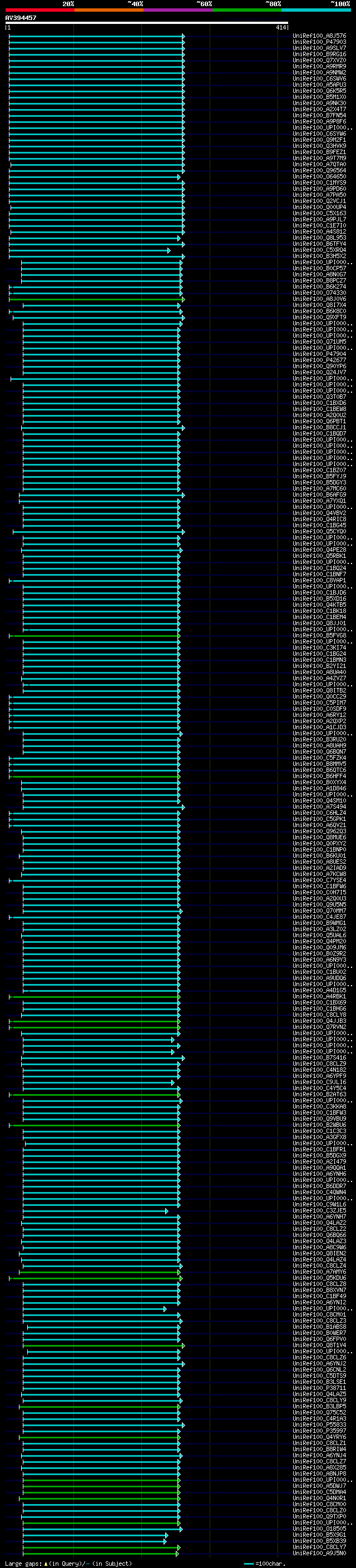Open hit UniRef100_Q6K5R5
Image resolution: width=356 pixels, height=1568 pixels.
pyautogui.click(x=319, y=91)
